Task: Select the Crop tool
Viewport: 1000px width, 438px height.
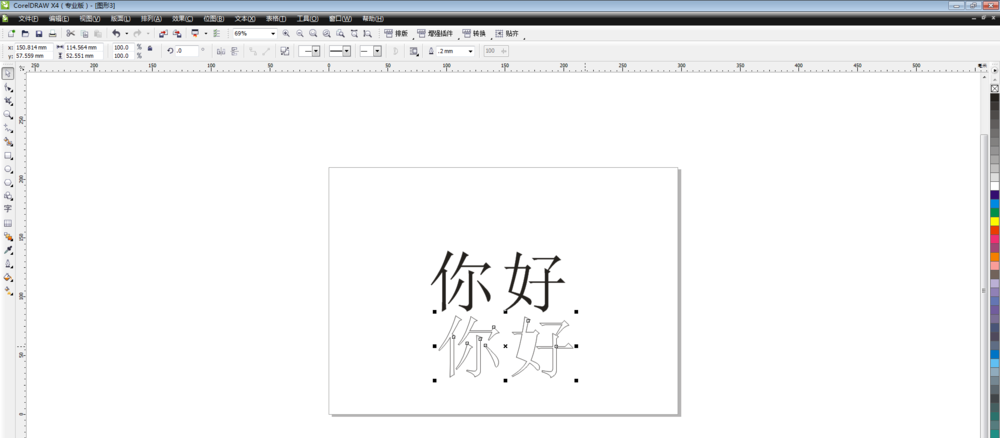Action: 8,101
